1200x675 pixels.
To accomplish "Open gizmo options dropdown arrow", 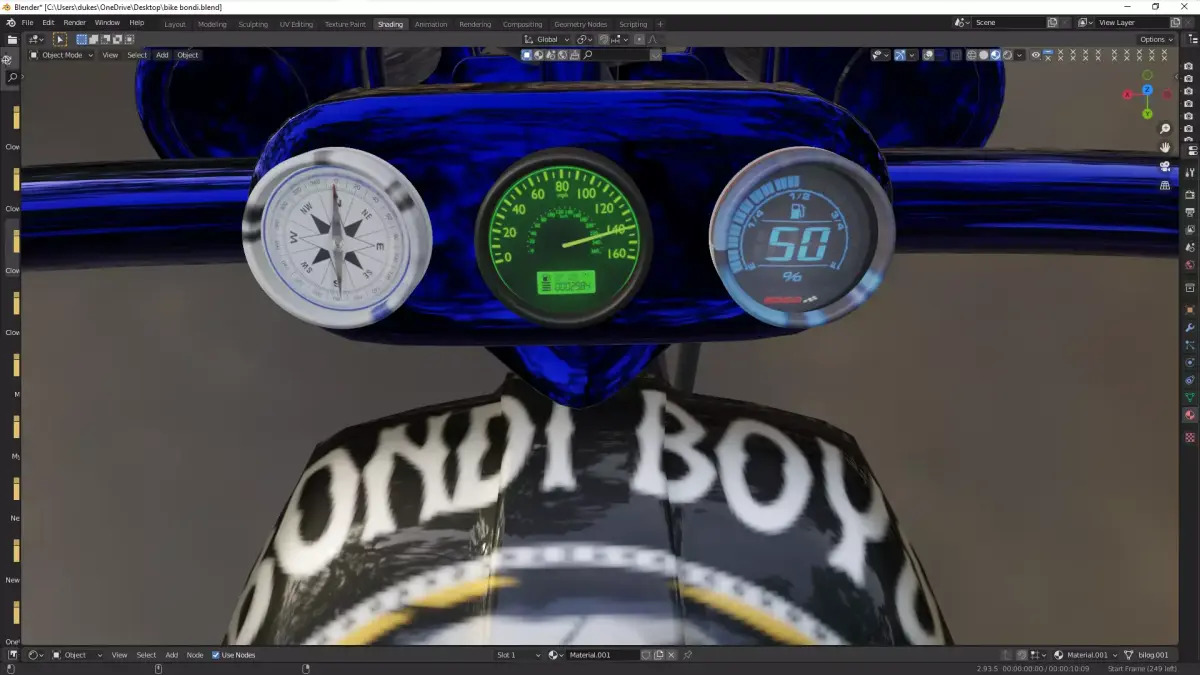I will coord(910,55).
